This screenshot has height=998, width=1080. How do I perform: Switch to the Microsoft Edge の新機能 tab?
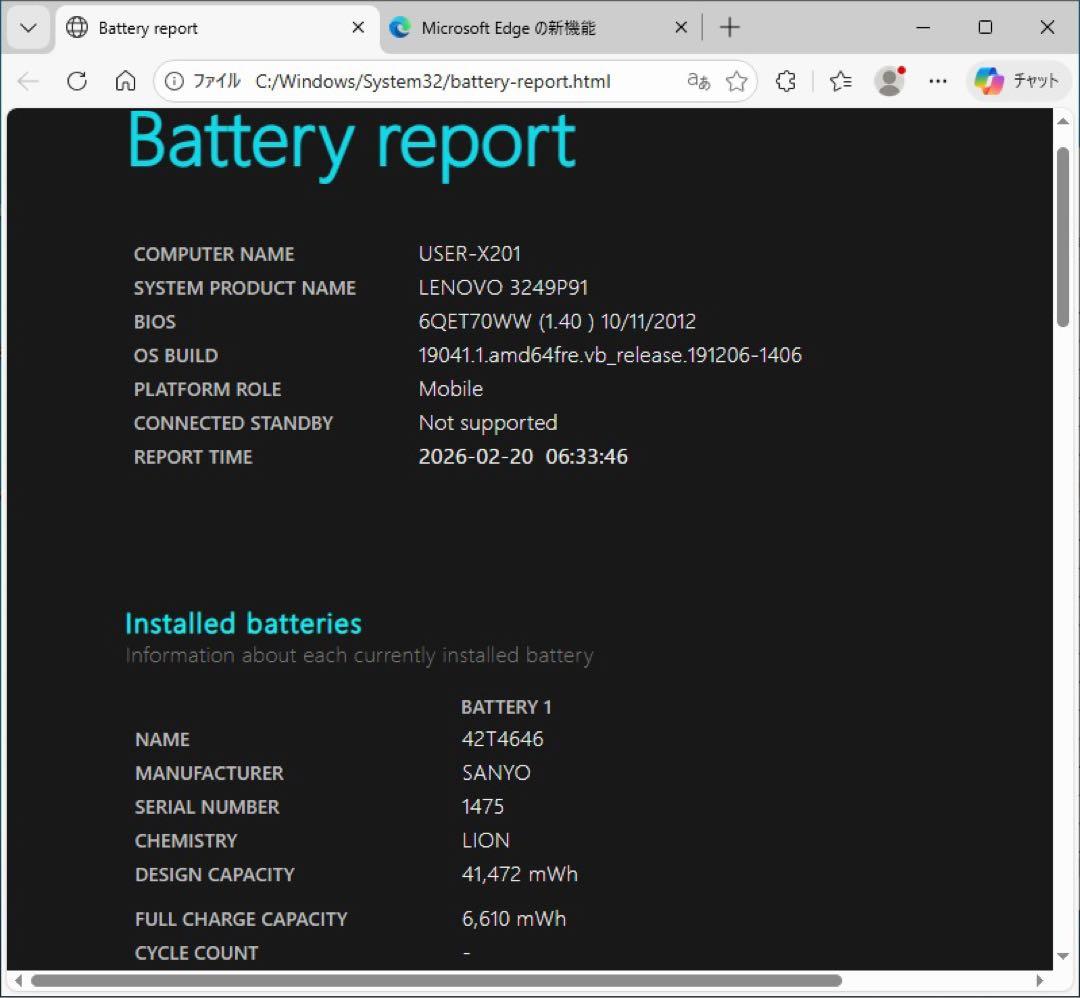537,28
